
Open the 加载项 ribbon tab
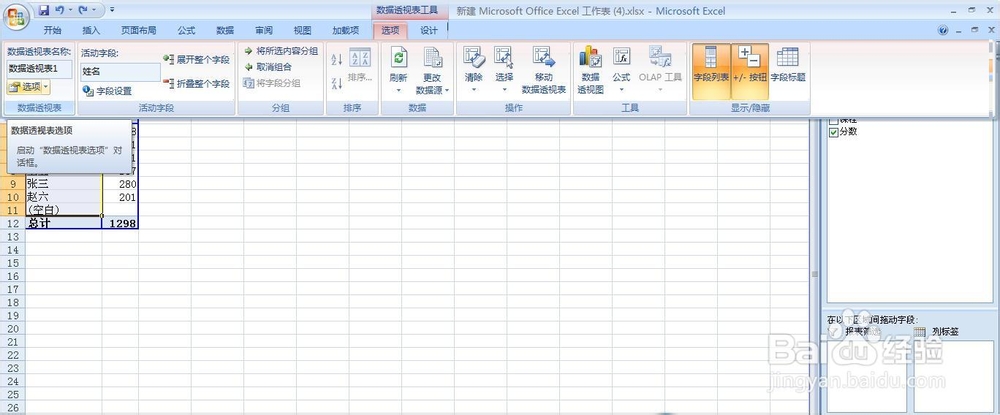click(346, 31)
